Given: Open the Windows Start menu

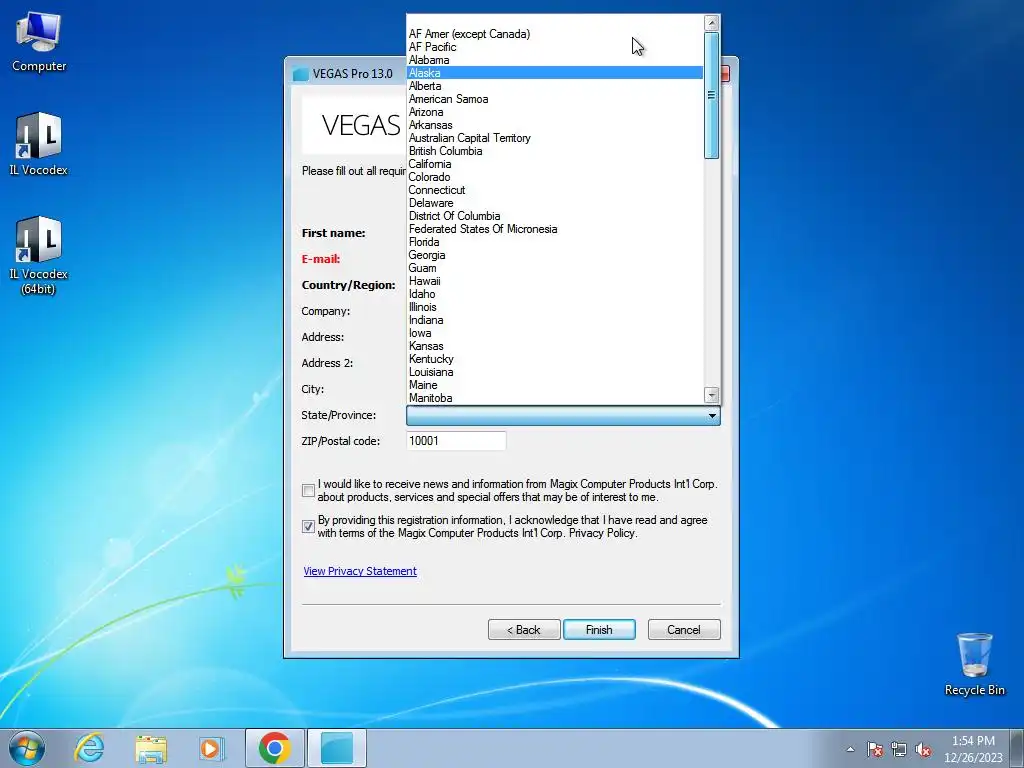Looking at the screenshot, I should pyautogui.click(x=27, y=748).
